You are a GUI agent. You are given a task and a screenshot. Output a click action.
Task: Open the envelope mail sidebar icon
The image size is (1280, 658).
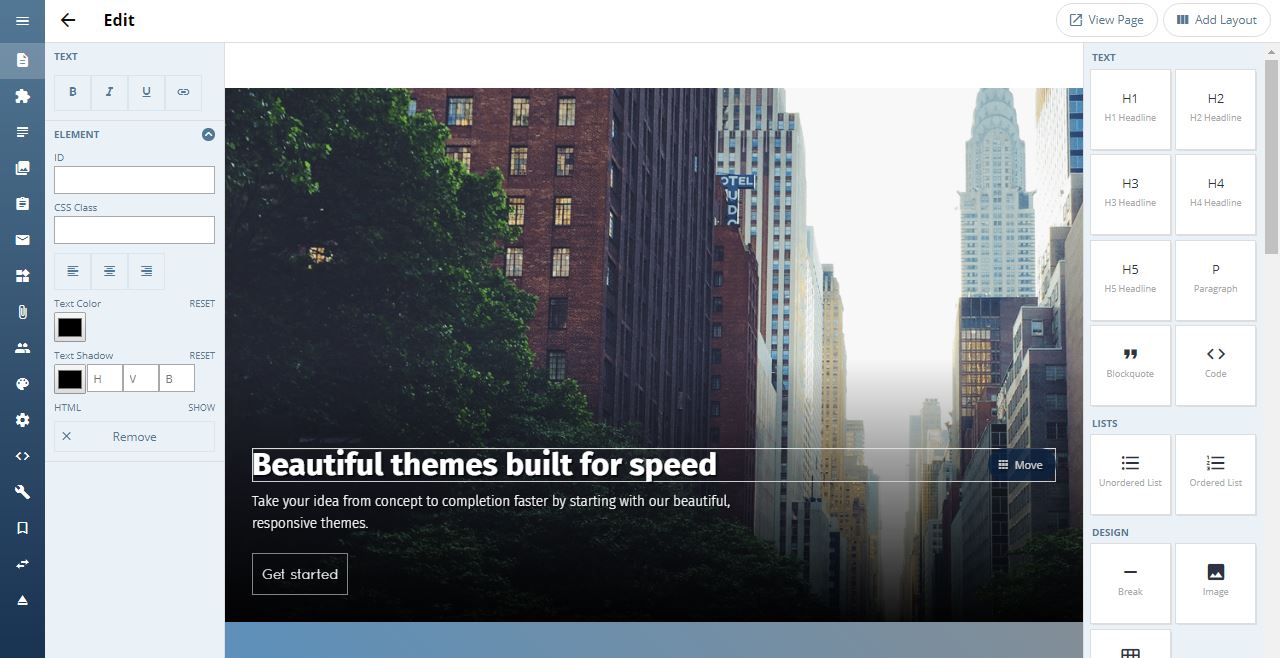point(22,240)
